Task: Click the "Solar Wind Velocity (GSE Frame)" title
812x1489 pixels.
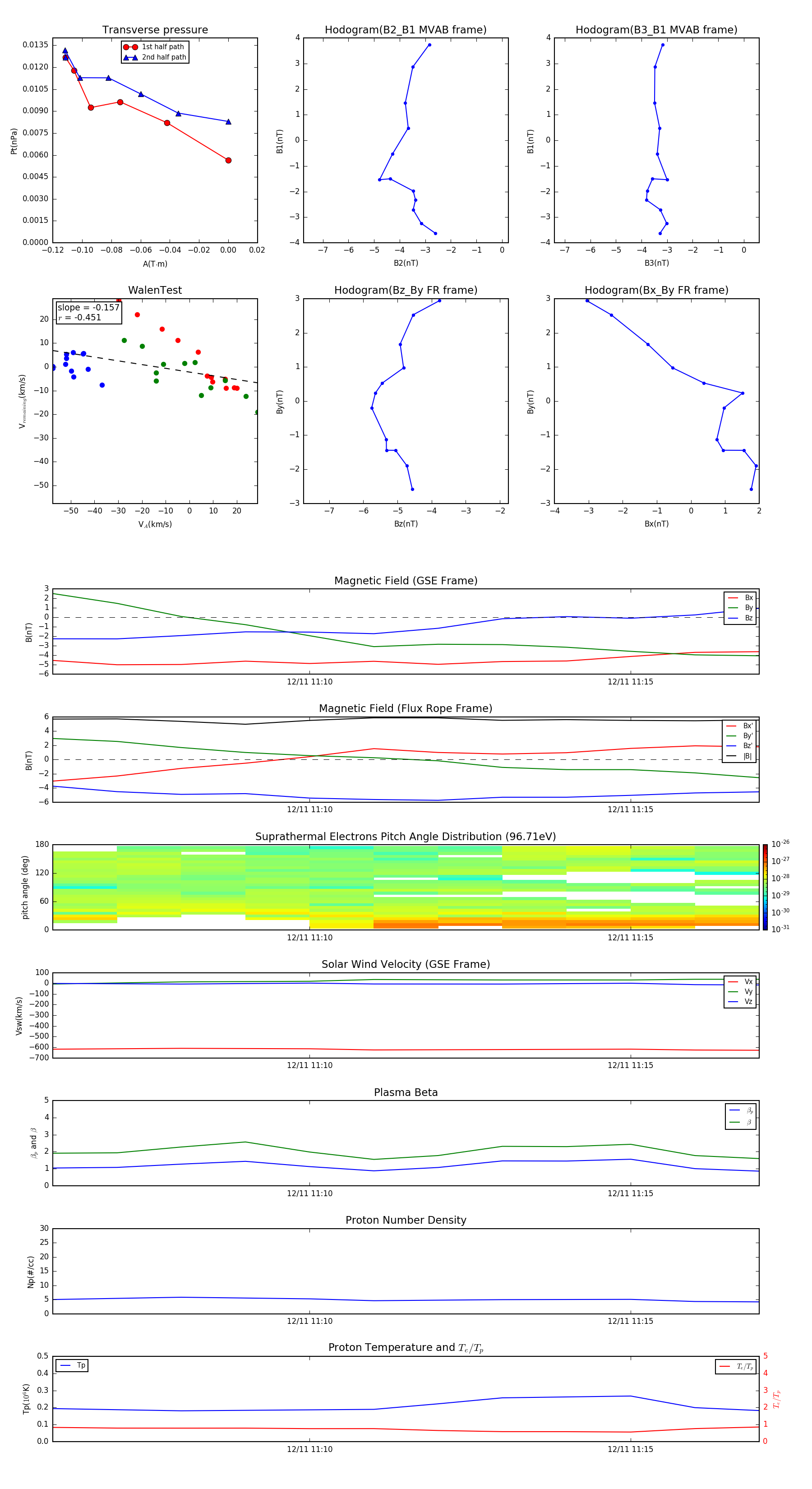Action: click(406, 964)
